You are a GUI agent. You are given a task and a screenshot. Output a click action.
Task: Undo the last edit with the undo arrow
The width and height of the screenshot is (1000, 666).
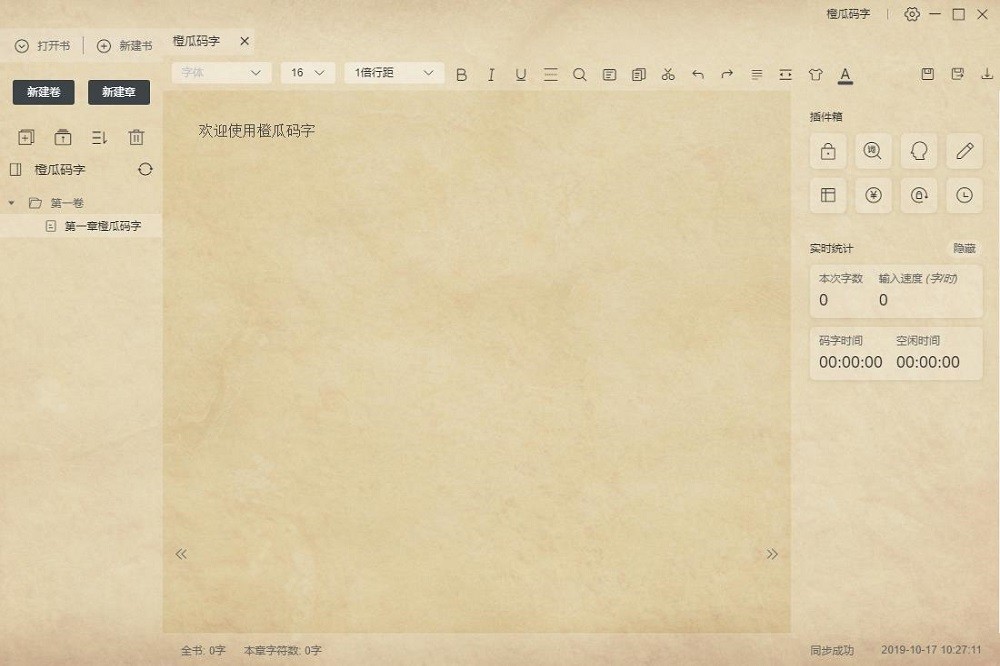coord(697,73)
